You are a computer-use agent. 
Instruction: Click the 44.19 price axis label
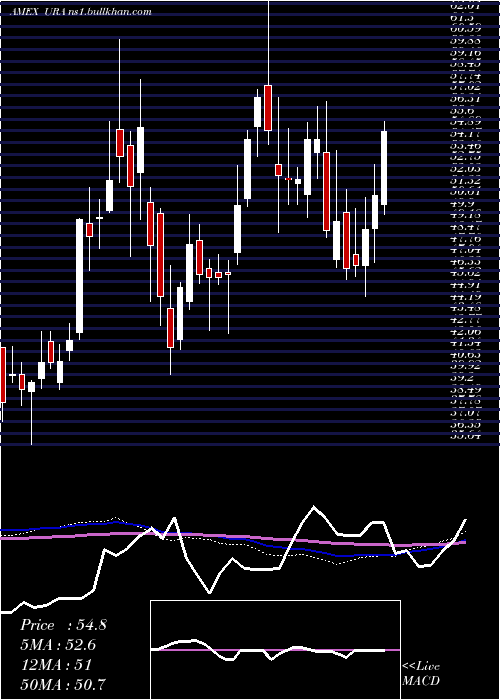[x=465, y=297]
